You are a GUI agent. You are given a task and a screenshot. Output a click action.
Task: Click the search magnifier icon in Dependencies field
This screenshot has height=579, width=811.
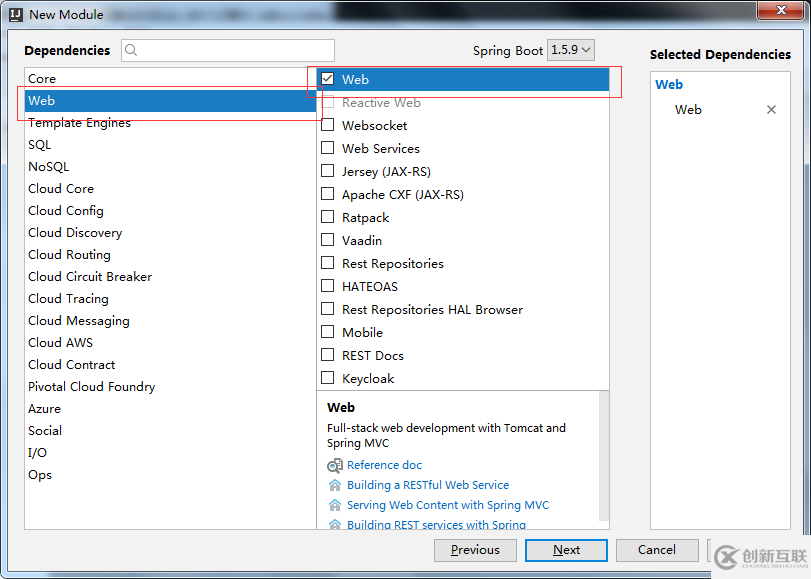pyautogui.click(x=132, y=50)
